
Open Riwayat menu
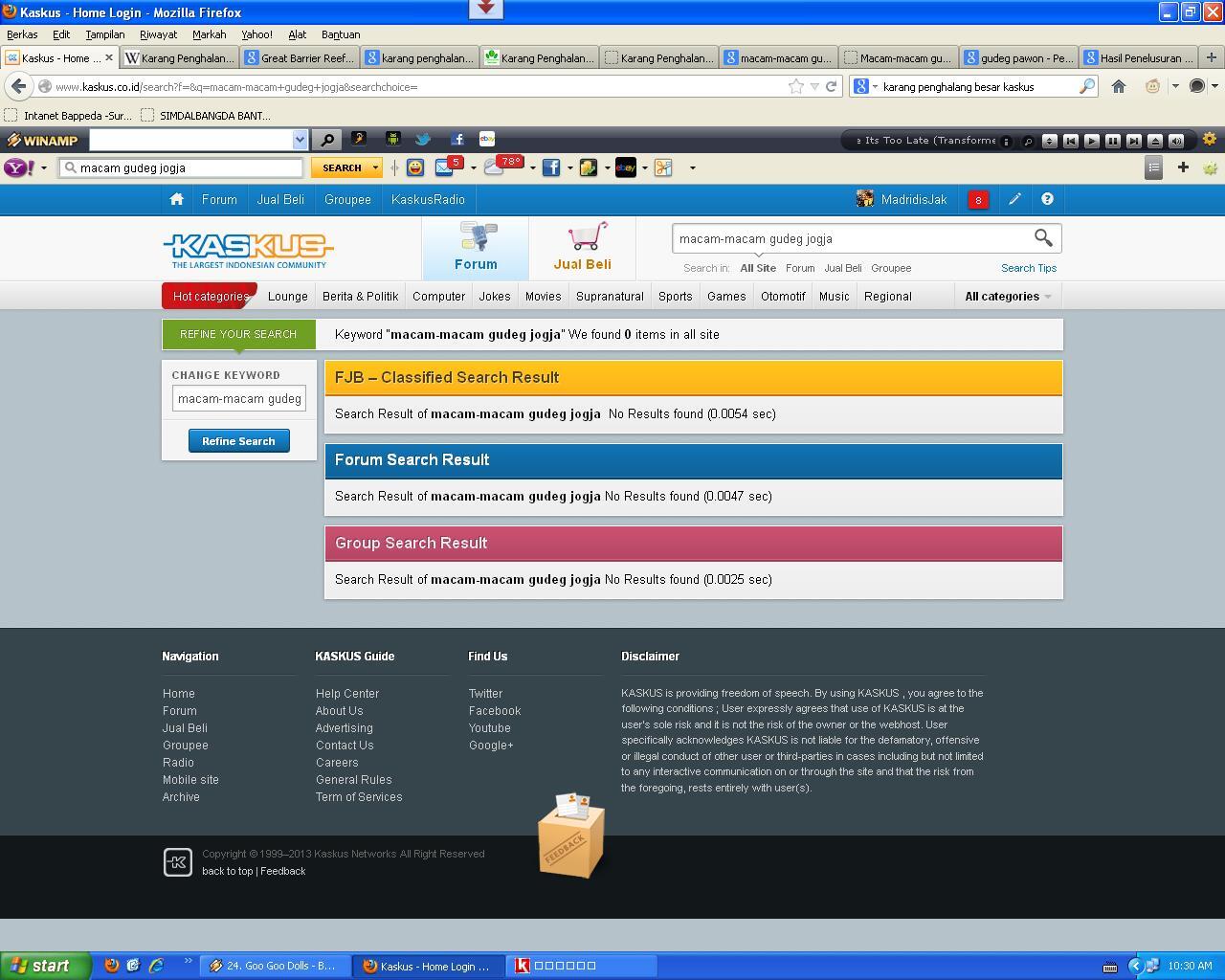158,34
